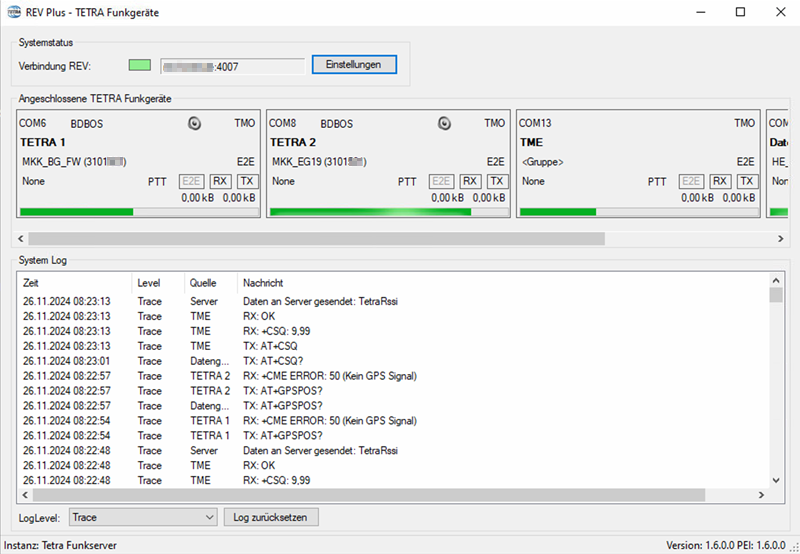Screen dimensions: 800x554
Task: Click the Einstellungen button
Action: pos(354,64)
